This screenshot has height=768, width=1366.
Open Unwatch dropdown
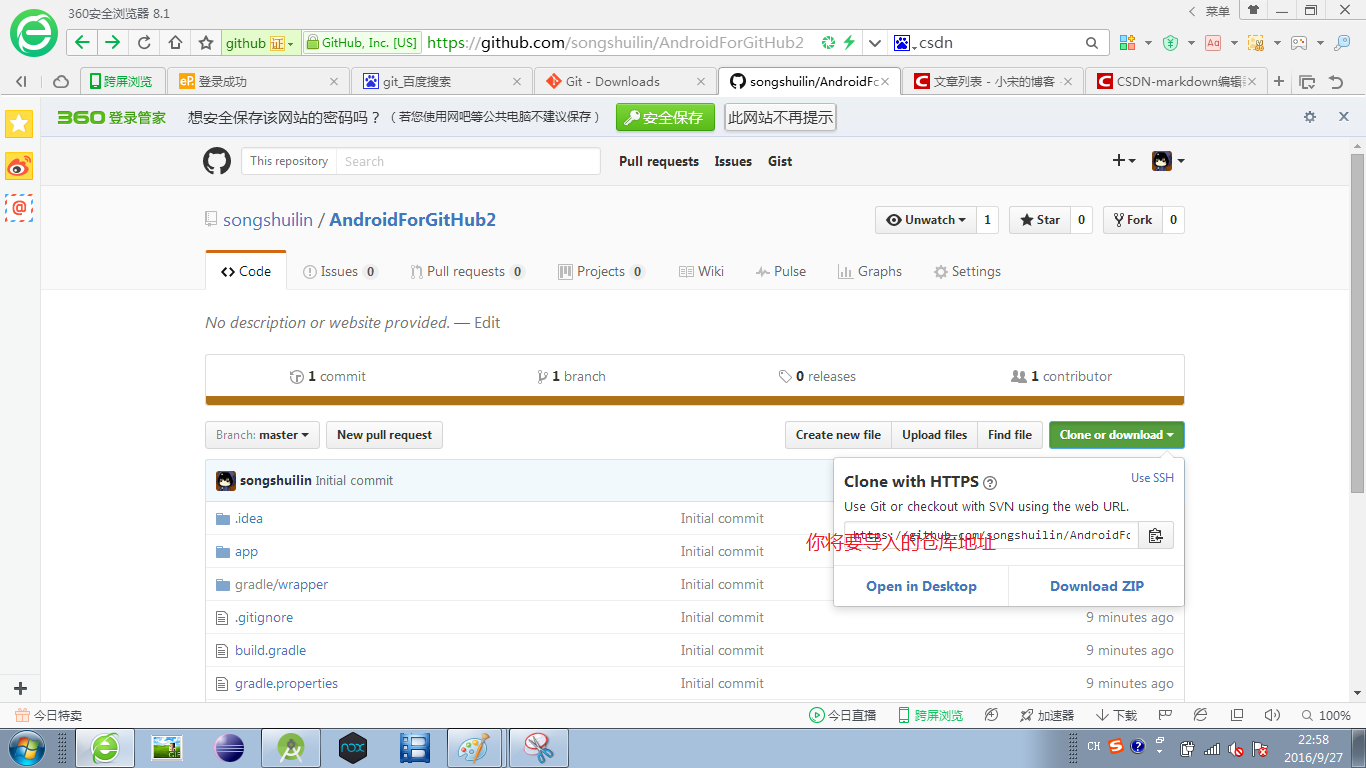(926, 220)
